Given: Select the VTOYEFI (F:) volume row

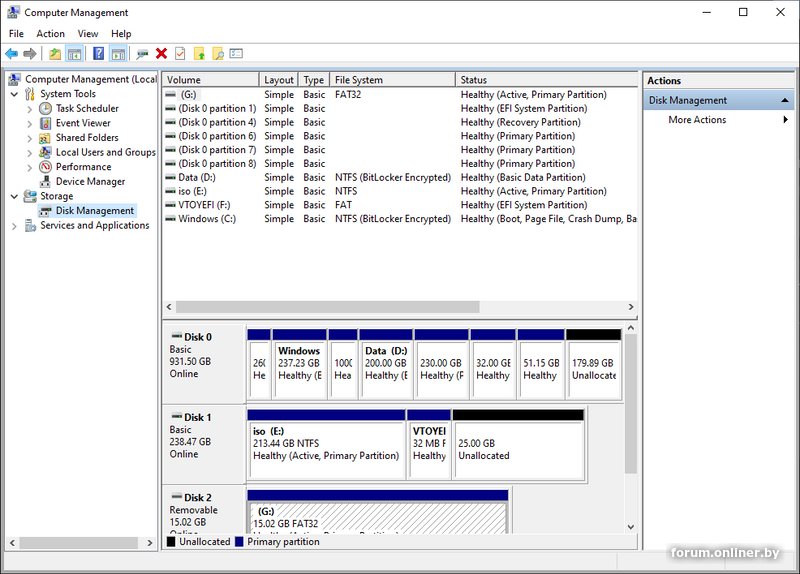Looking at the screenshot, I should point(400,205).
